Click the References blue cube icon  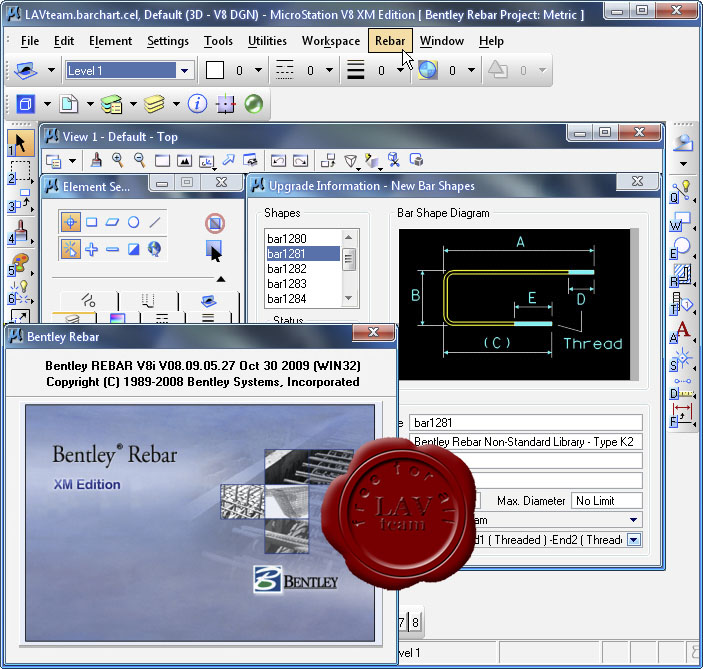click(x=26, y=104)
